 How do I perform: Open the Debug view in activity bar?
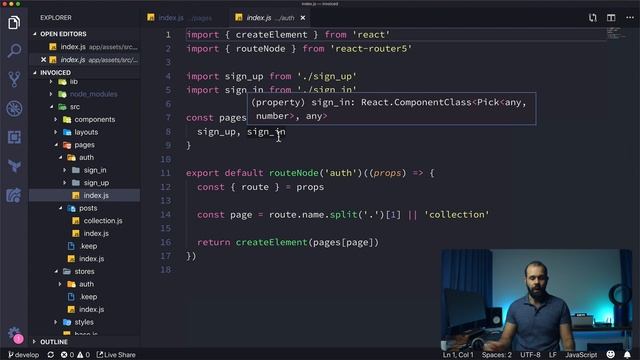click(x=14, y=109)
